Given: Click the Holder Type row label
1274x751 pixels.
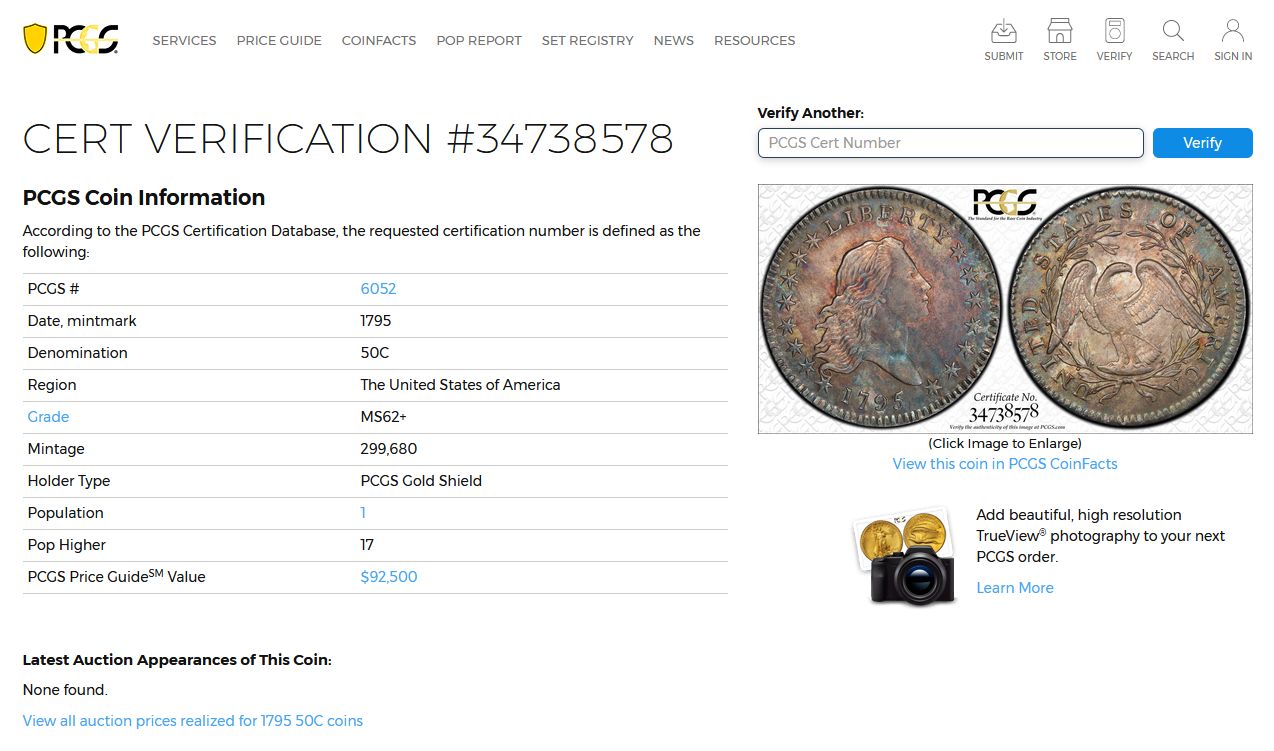Looking at the screenshot, I should [69, 481].
